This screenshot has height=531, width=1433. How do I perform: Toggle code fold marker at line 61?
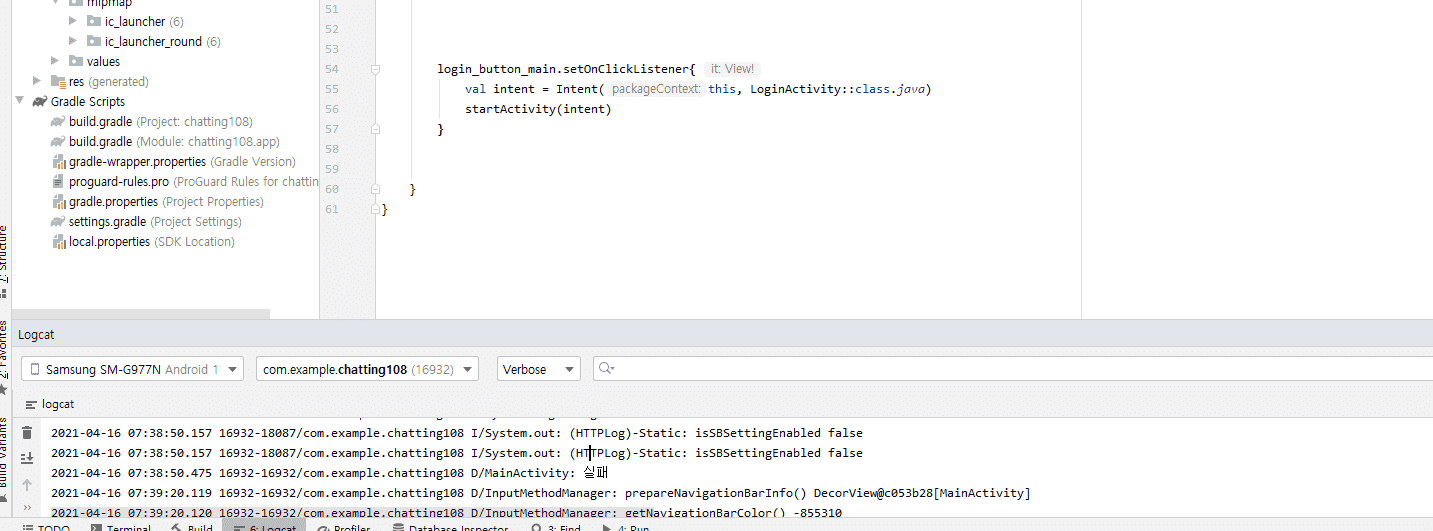coord(375,209)
